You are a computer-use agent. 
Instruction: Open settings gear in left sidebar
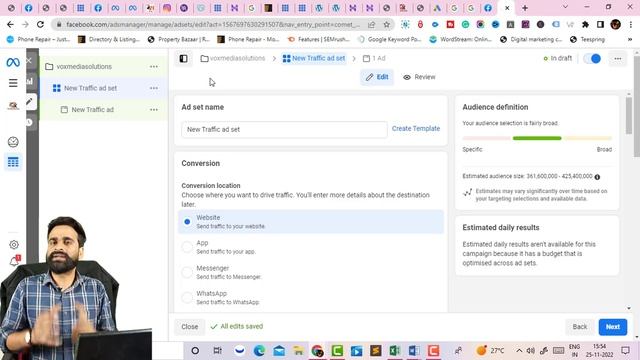point(14,244)
